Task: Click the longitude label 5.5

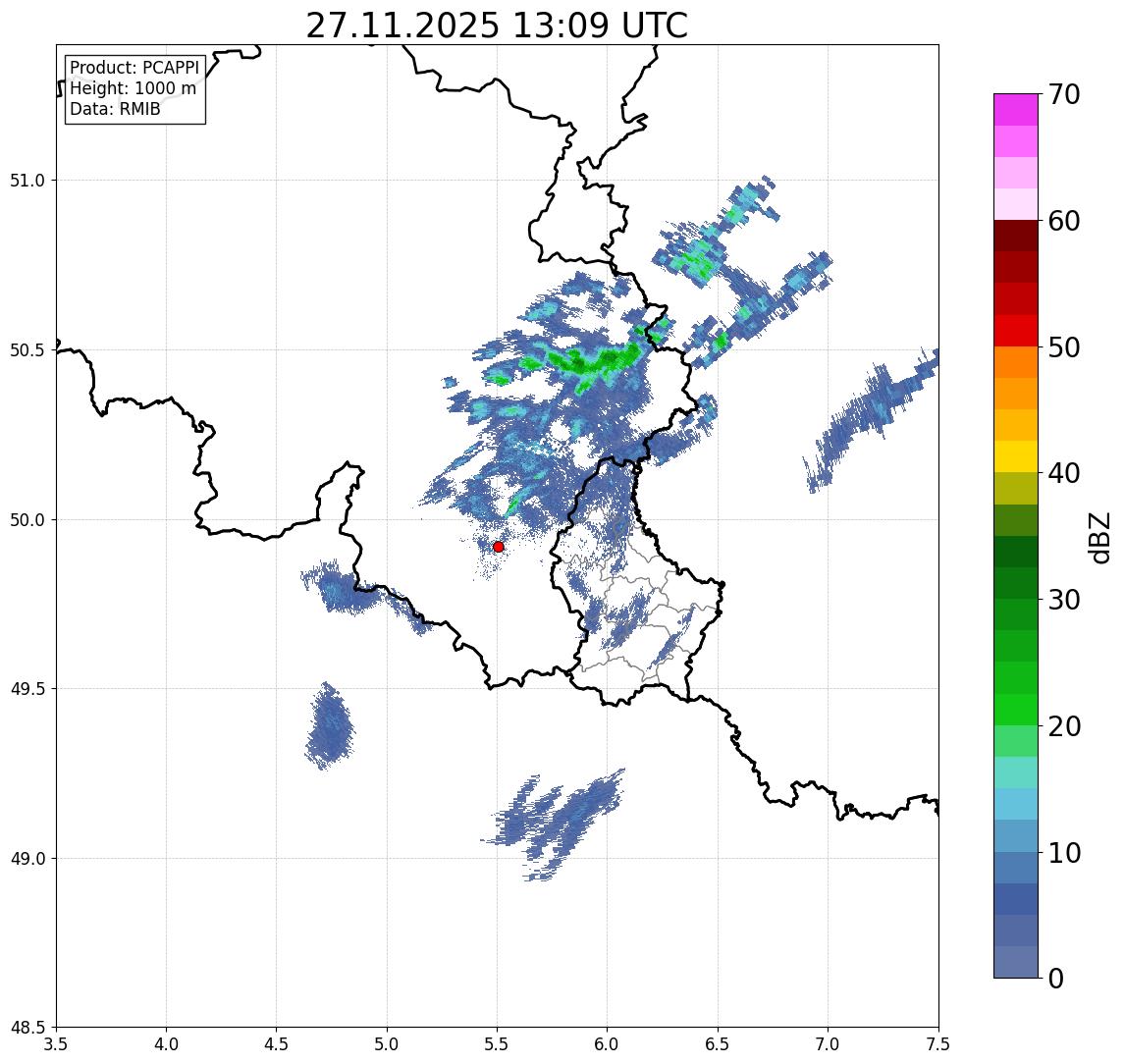Action: 498,1044
